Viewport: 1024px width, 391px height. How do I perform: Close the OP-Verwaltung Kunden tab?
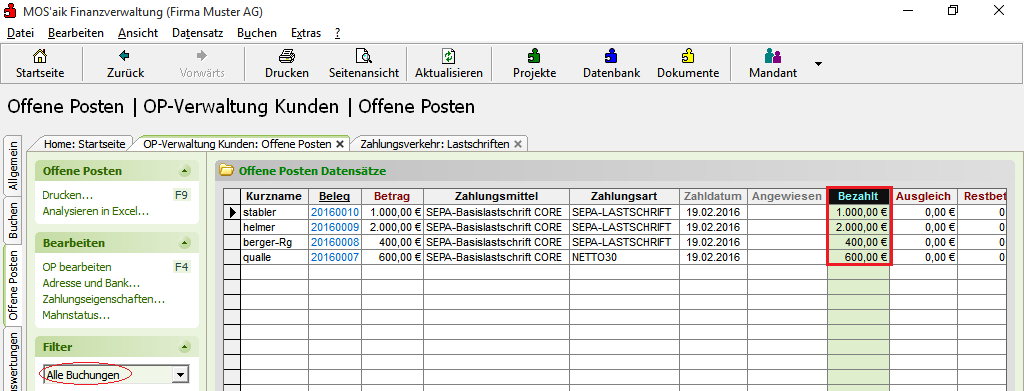point(340,144)
